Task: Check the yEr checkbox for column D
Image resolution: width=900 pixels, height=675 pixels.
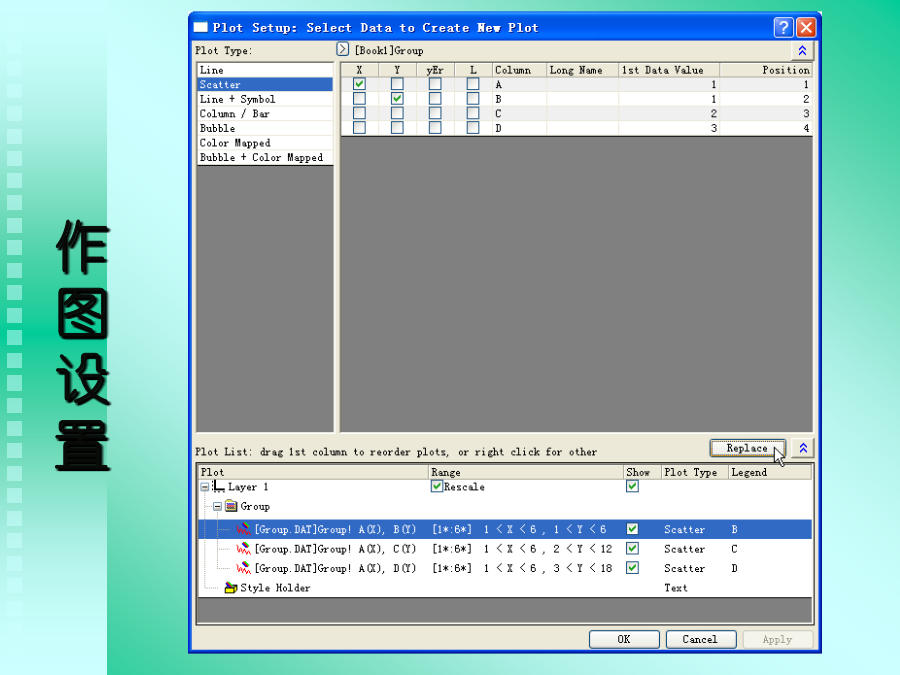Action: coord(435,128)
